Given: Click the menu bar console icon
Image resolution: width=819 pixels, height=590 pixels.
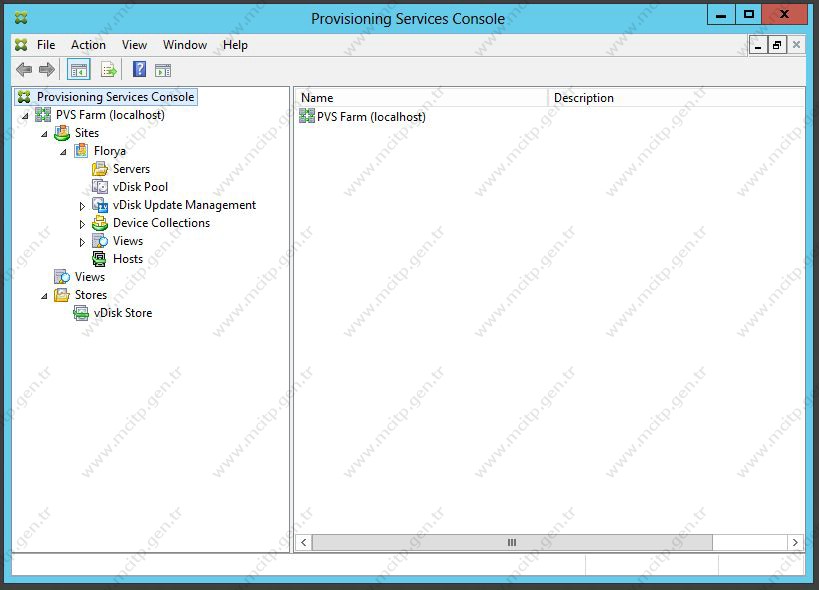Looking at the screenshot, I should (x=21, y=45).
